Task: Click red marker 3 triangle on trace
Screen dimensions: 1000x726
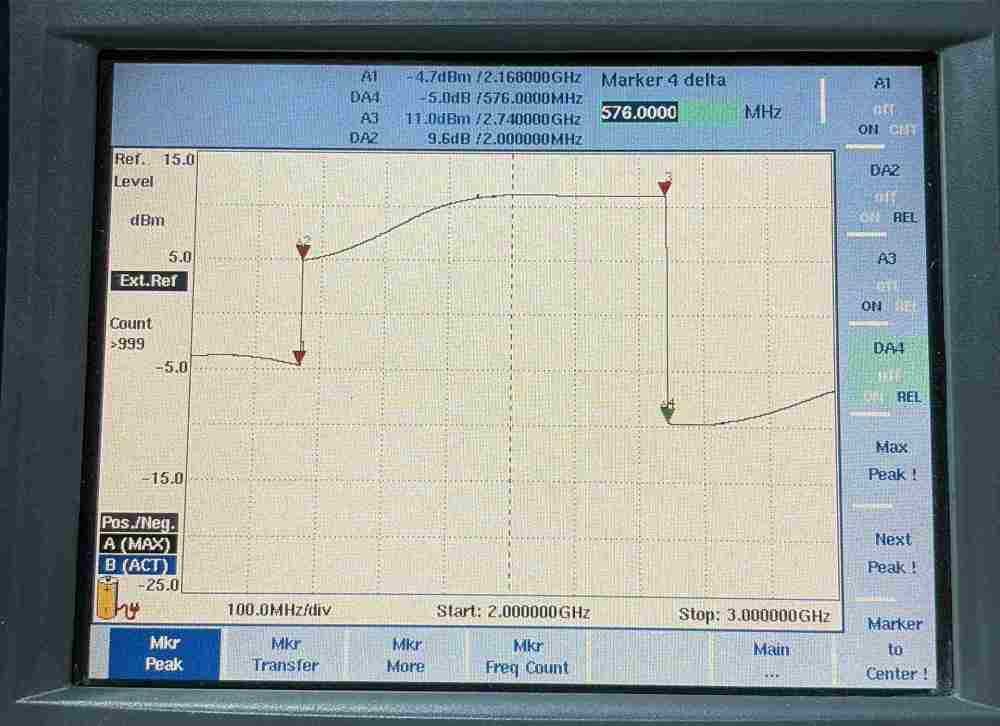Action: point(665,187)
